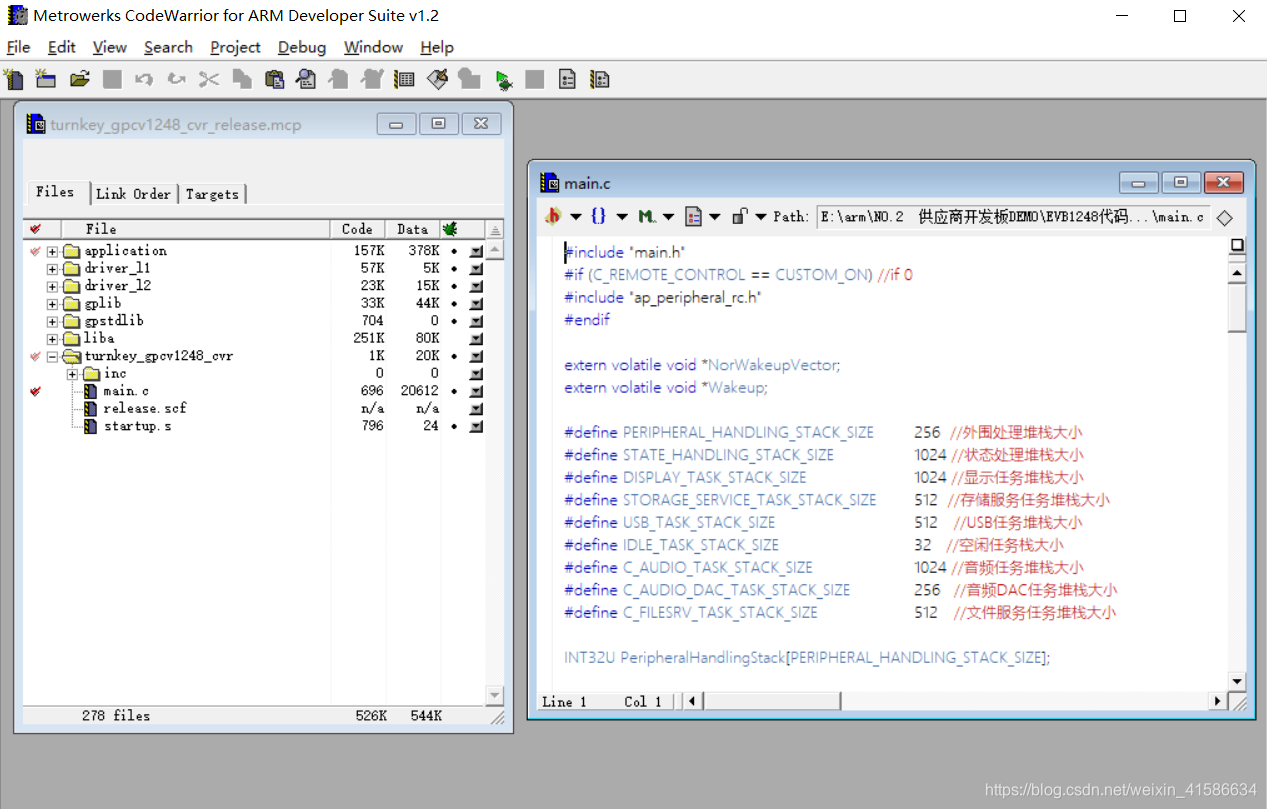Open the markers M popup in main.c
Viewport: 1267px width, 809px height.
point(656,216)
